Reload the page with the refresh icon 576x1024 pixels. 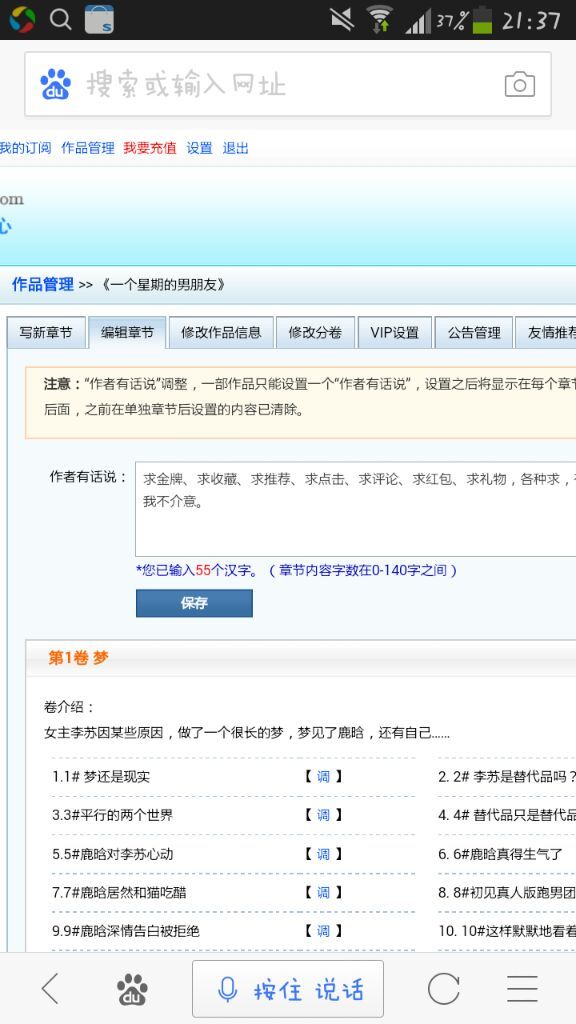443,989
